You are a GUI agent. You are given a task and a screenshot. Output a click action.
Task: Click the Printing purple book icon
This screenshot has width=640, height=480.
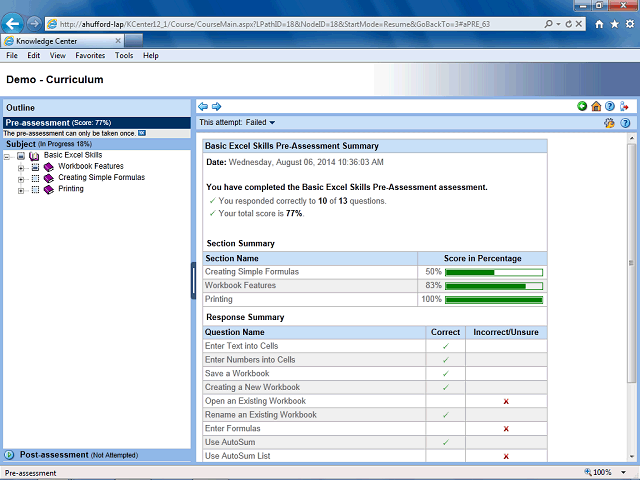pyautogui.click(x=49, y=189)
